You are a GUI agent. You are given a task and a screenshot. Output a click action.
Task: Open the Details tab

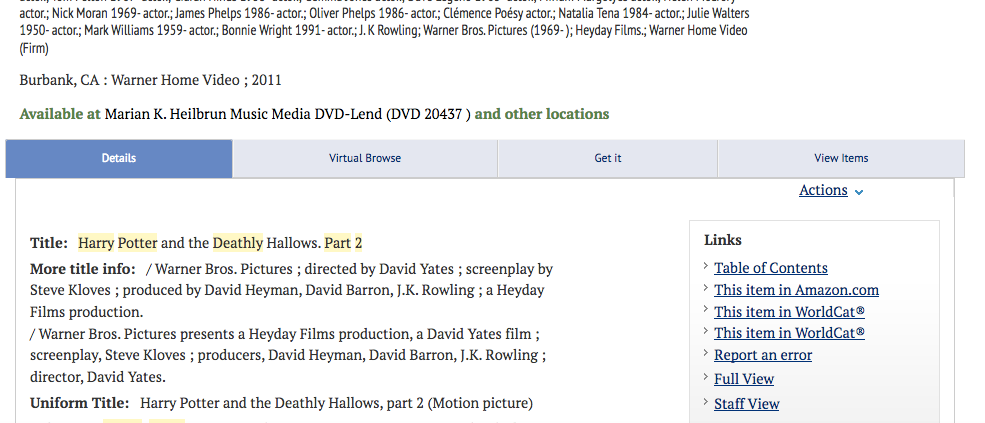click(x=119, y=158)
